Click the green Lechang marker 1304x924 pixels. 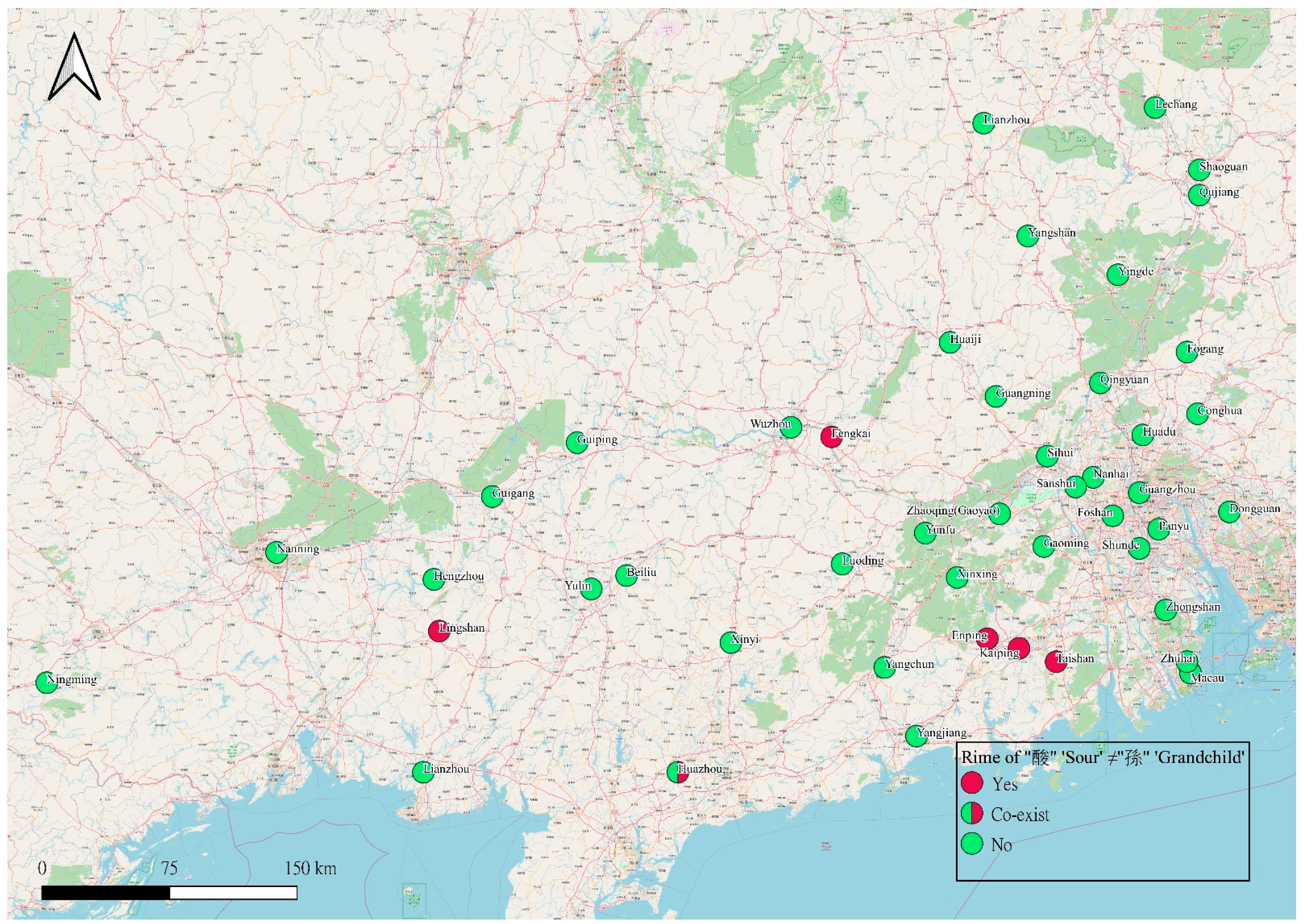[x=1154, y=107]
